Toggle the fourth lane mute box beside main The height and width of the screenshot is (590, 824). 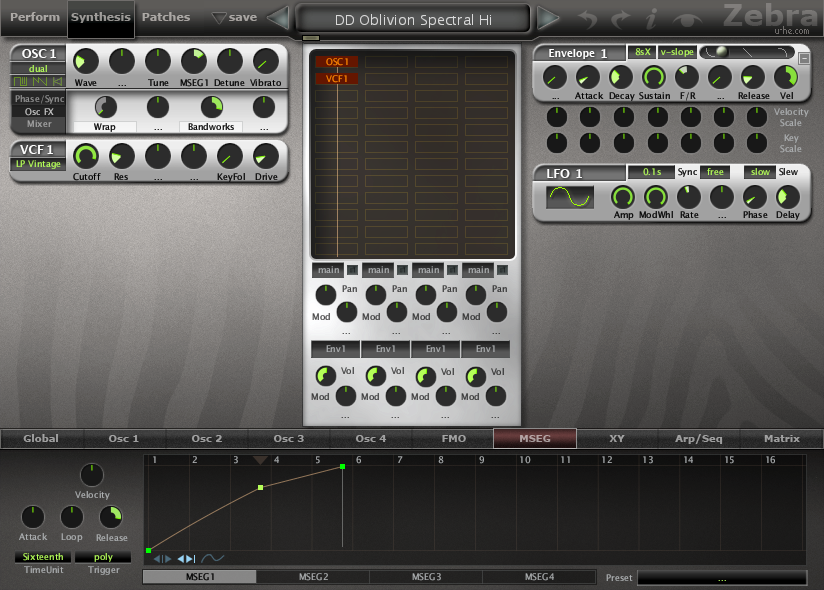click(502, 270)
